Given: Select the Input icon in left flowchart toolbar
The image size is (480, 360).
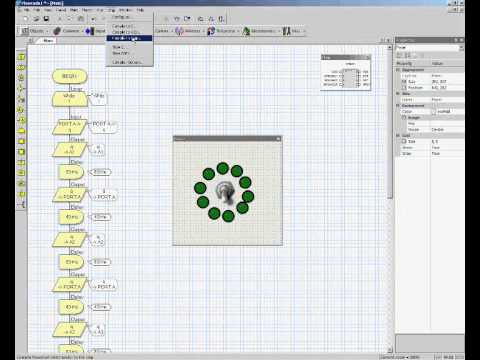Looking at the screenshot, I should point(21,57).
